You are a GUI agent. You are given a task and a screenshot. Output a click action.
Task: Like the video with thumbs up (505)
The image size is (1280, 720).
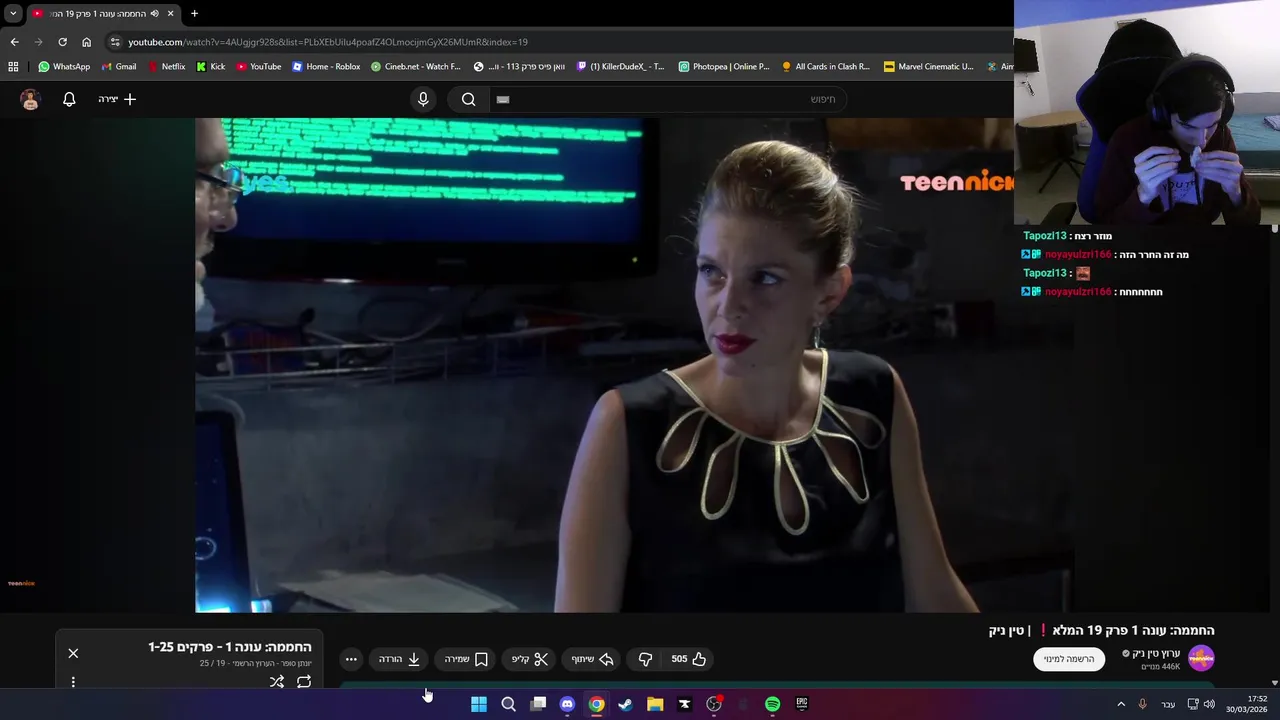[689, 659]
